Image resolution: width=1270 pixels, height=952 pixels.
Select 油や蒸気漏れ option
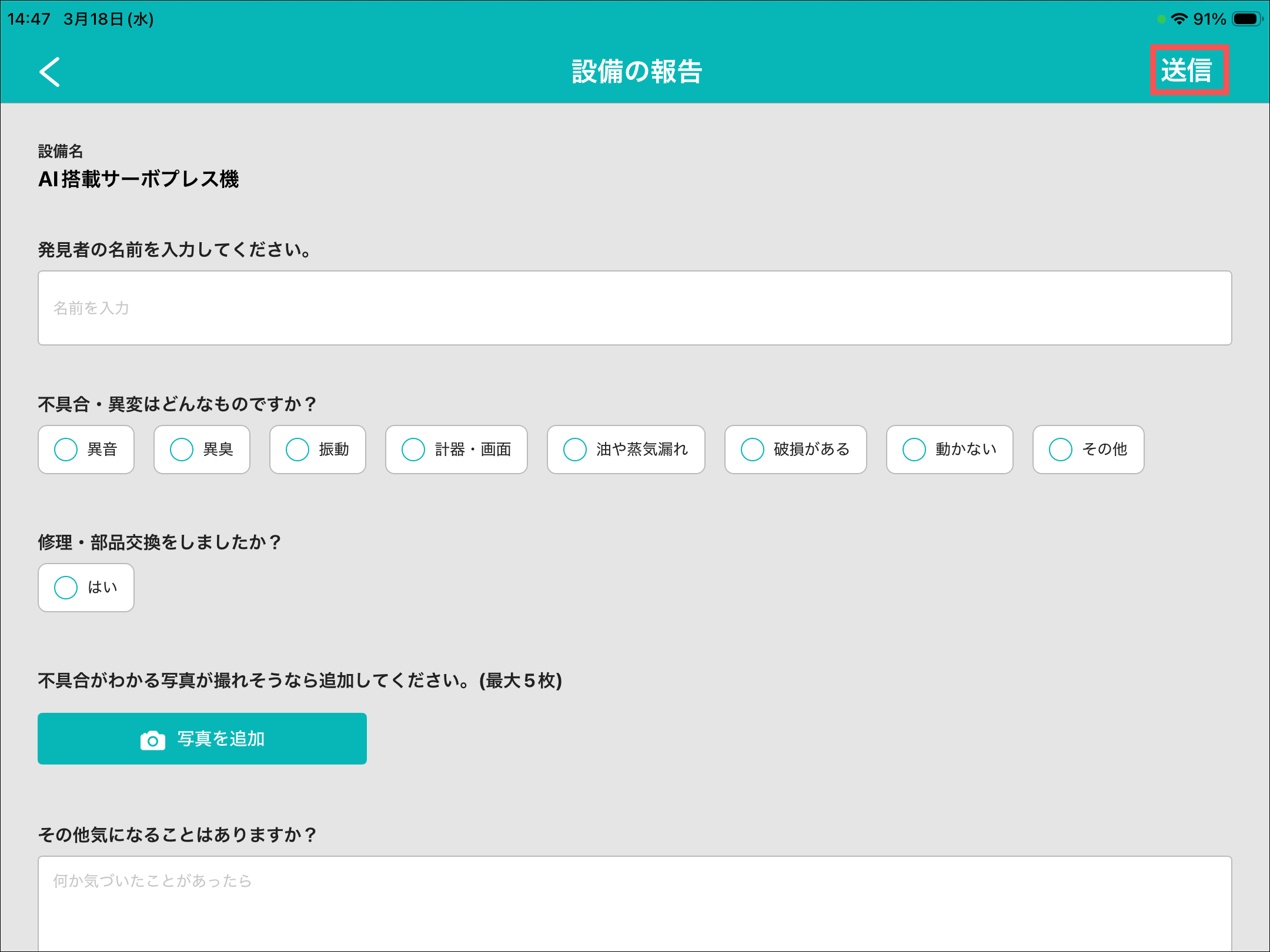point(626,450)
